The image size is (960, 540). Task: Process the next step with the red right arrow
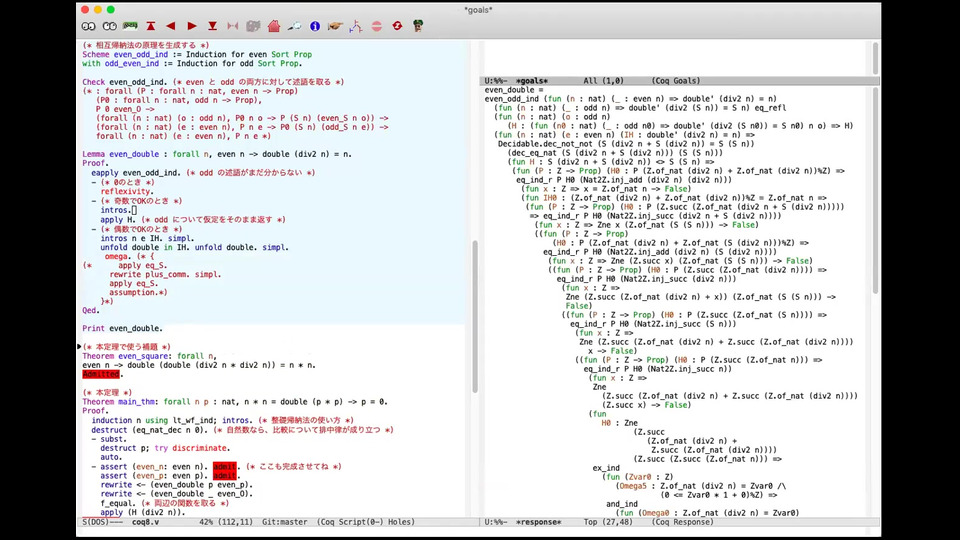pyautogui.click(x=192, y=26)
